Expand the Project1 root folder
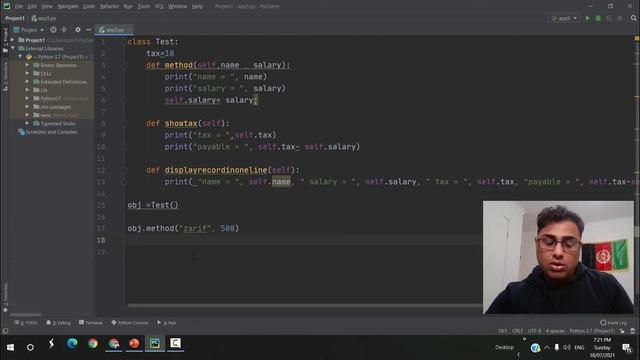The width and height of the screenshot is (640, 360). [x=13, y=40]
